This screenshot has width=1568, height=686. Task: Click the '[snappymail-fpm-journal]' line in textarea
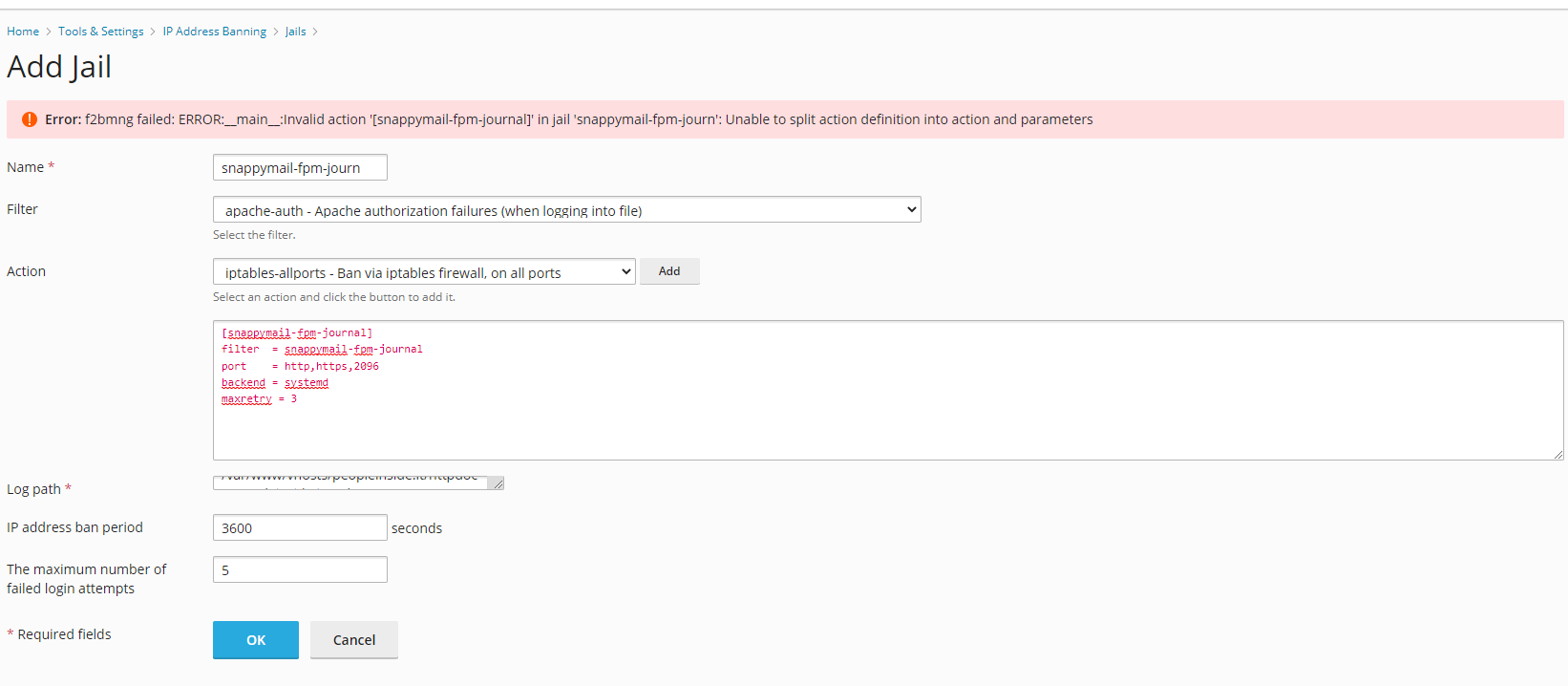coord(297,333)
